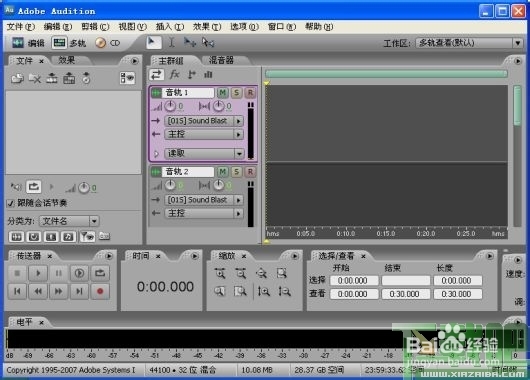Toggle 跟随会话节奏 checkbox
530x380 pixels.
coord(11,203)
